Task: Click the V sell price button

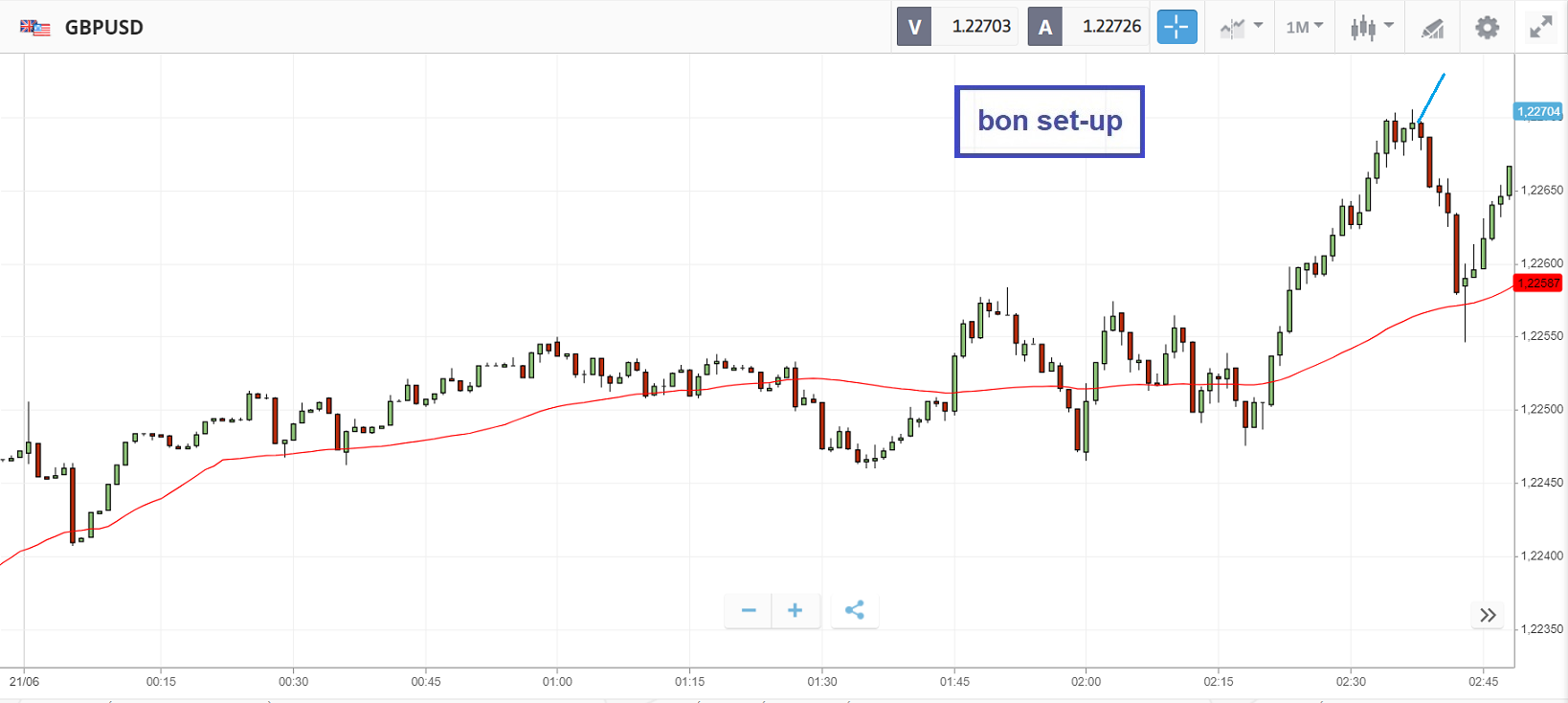Action: point(914,27)
